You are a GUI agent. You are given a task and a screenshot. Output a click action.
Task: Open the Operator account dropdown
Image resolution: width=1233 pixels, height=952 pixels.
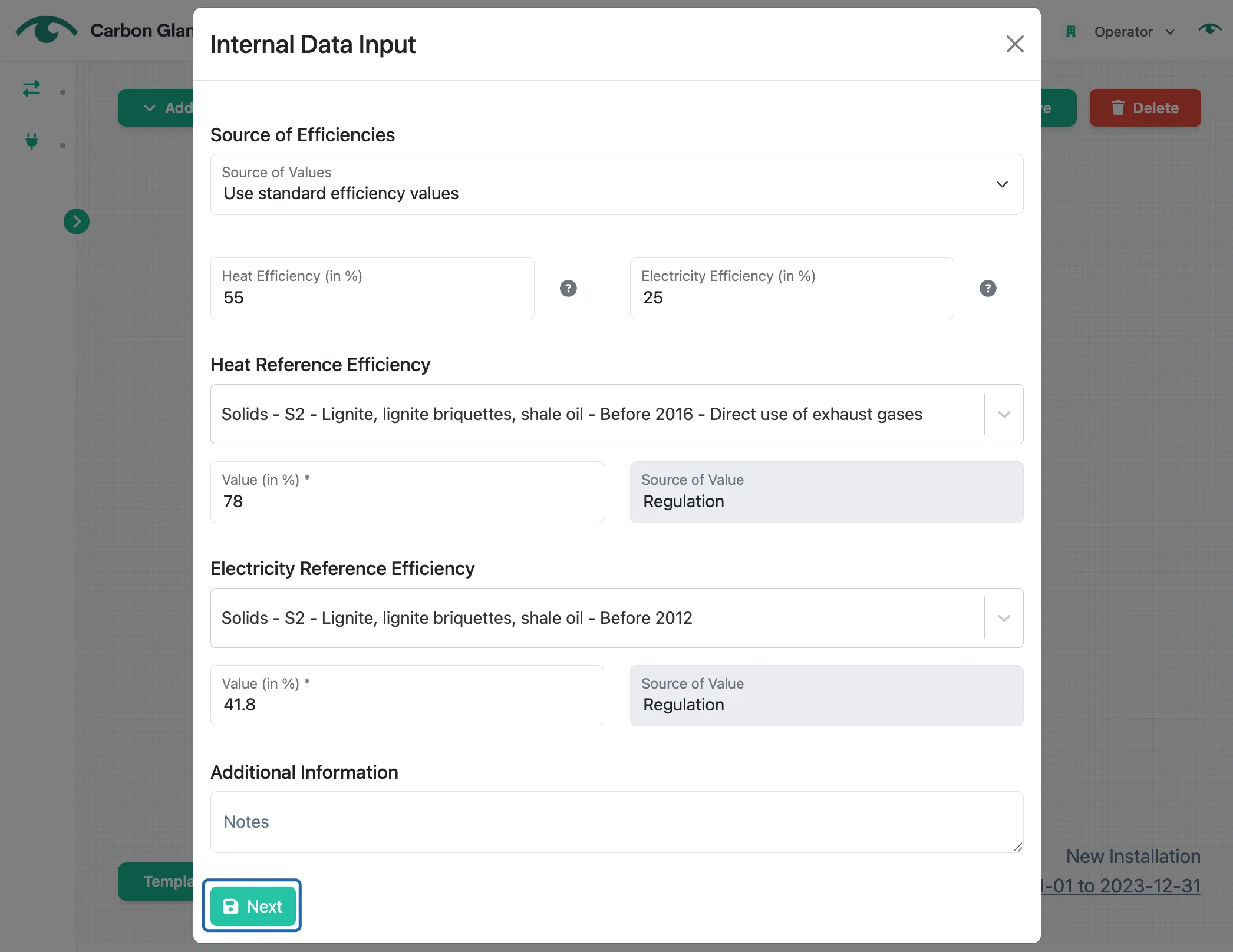click(x=1135, y=32)
